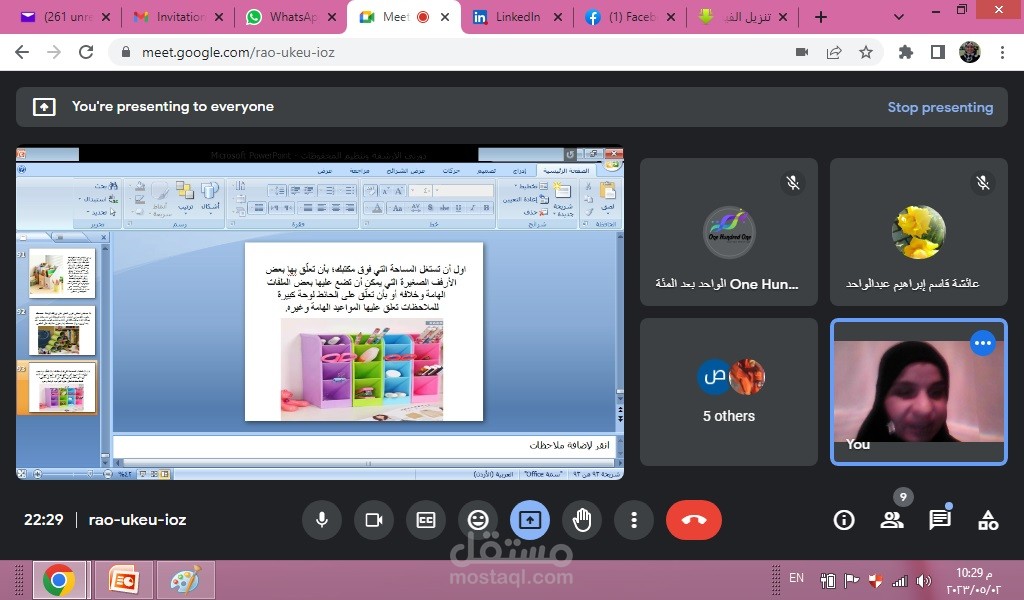
Task: Click the presenting screen icon in the banner
Action: [x=44, y=106]
